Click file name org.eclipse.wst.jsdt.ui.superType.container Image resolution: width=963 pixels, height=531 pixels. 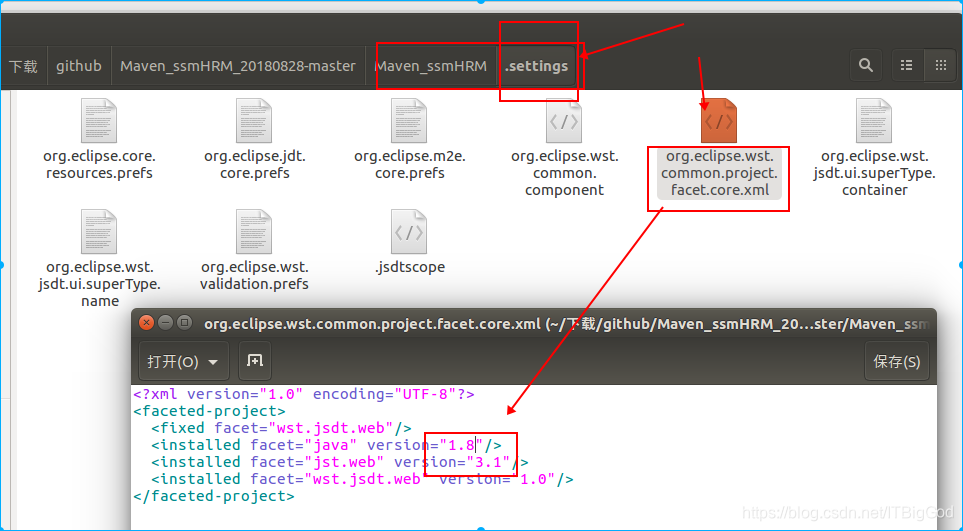[x=875, y=173]
